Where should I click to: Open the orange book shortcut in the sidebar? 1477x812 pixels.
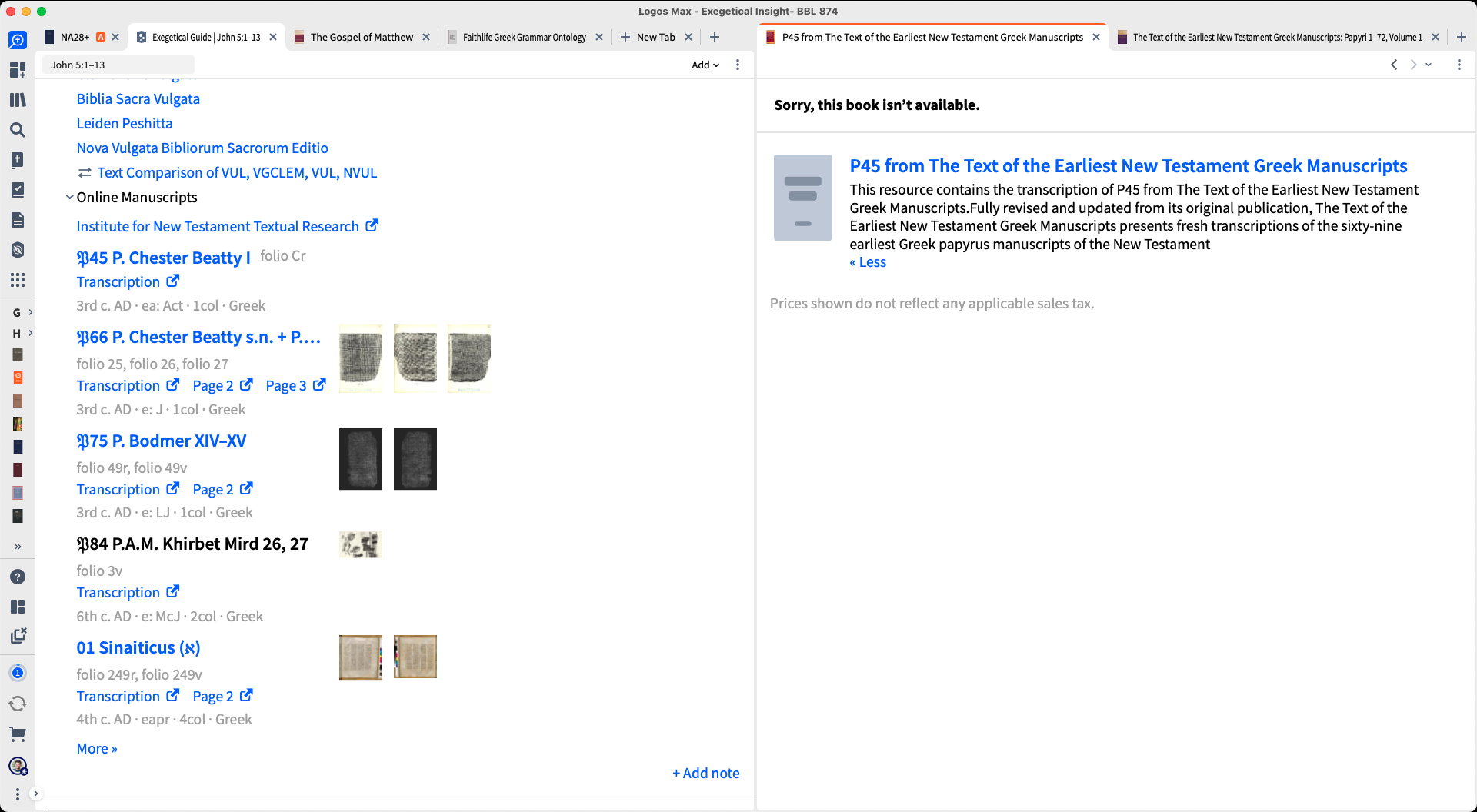[x=18, y=378]
